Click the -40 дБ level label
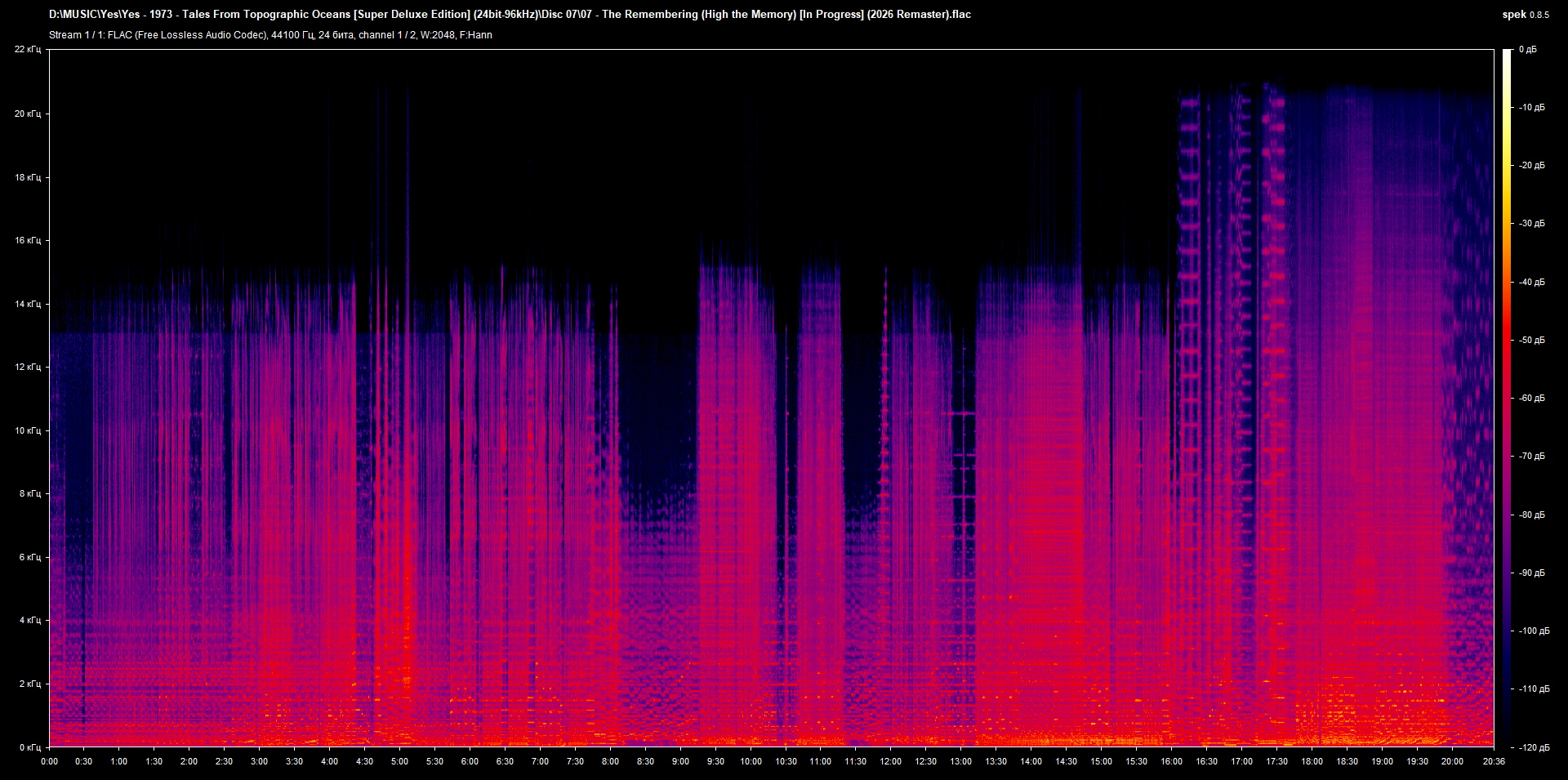This screenshot has height=780, width=1568. tap(1532, 283)
